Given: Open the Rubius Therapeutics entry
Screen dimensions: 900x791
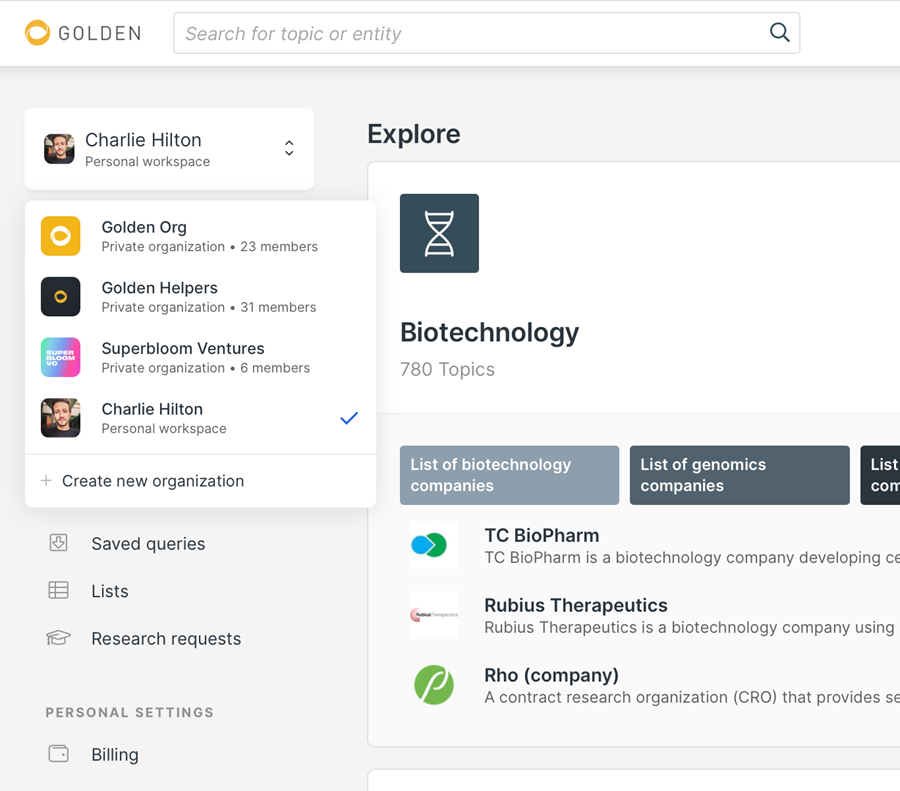Looking at the screenshot, I should tap(576, 605).
